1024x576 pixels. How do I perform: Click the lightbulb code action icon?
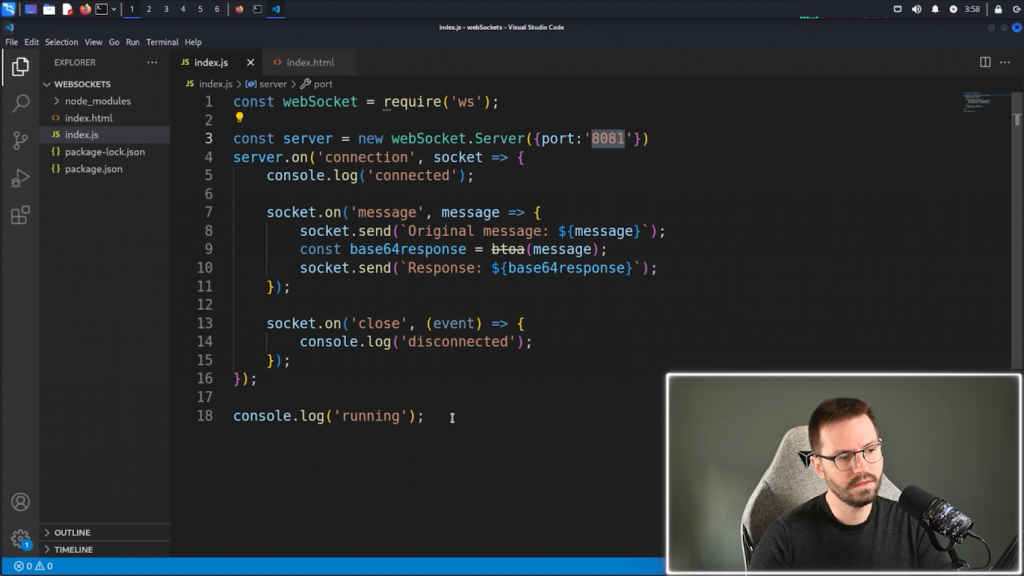[x=240, y=118]
